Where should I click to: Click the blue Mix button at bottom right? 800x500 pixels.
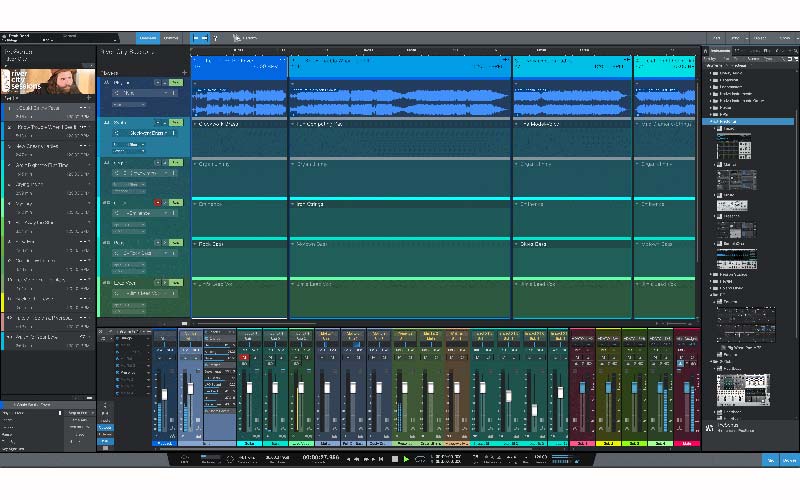[771, 460]
